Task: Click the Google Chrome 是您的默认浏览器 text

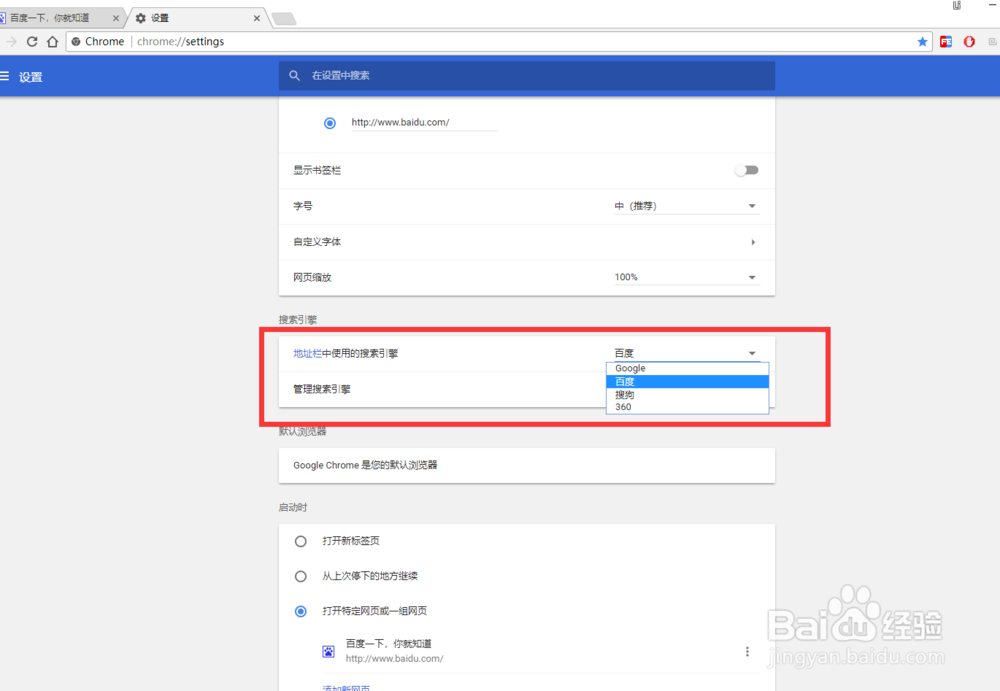Action: (365, 465)
